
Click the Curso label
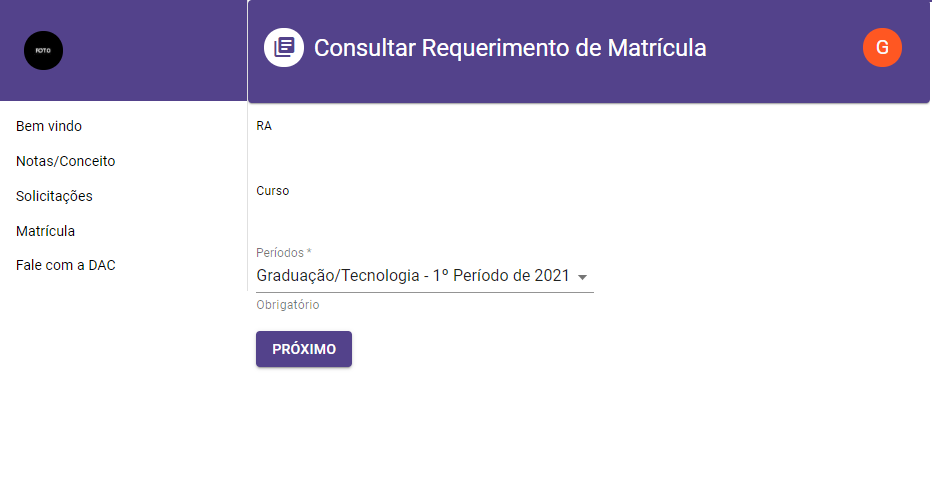pyautogui.click(x=272, y=191)
